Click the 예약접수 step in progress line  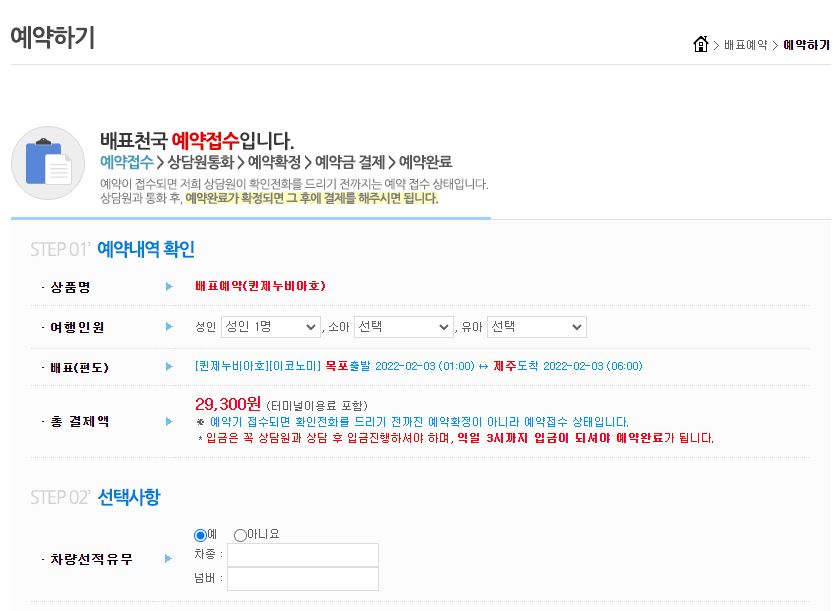(127, 161)
